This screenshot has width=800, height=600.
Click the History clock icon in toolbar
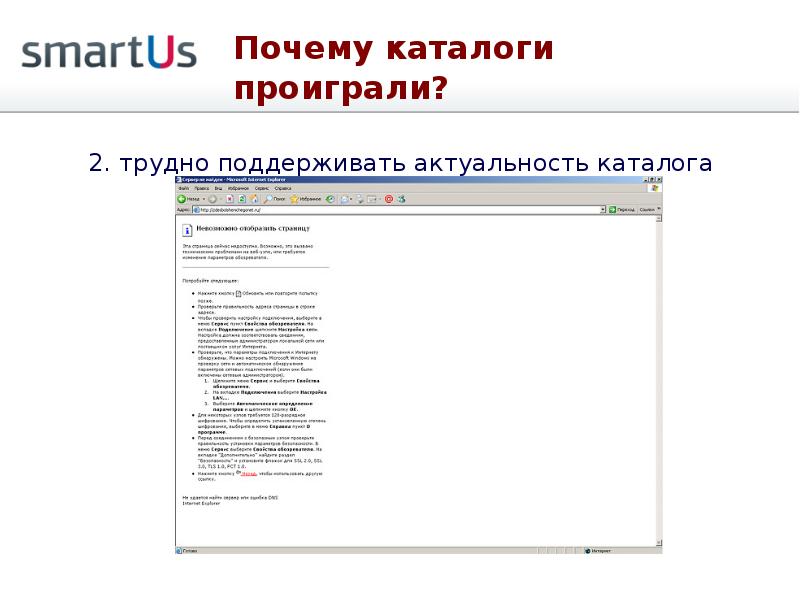pos(331,199)
